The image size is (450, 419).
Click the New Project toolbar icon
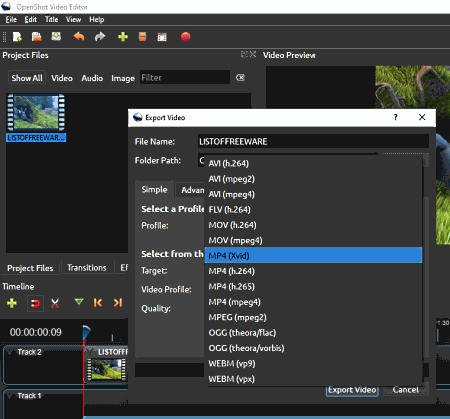(17, 37)
